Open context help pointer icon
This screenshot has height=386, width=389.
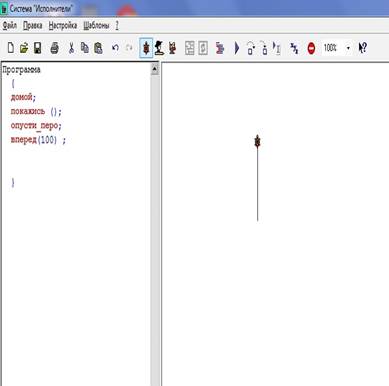pos(362,48)
